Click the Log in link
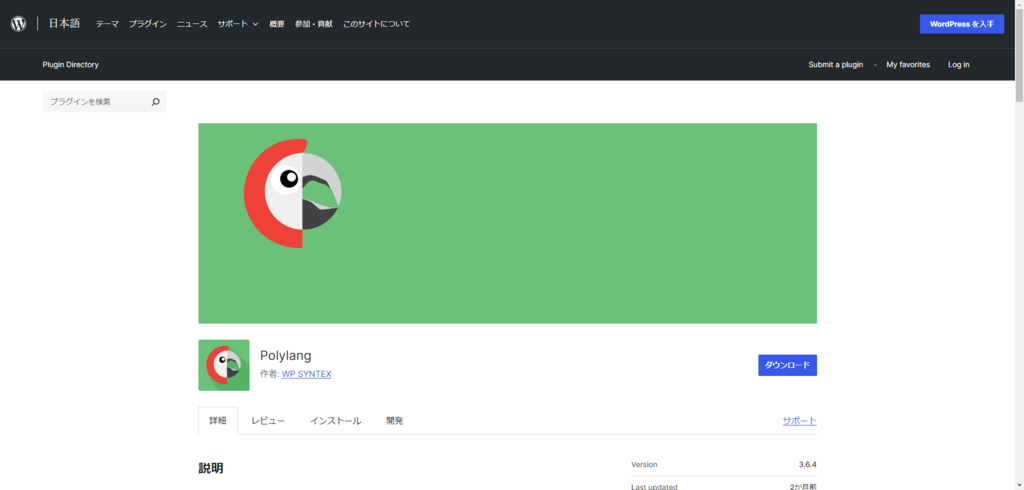This screenshot has width=1024, height=490. tap(959, 65)
